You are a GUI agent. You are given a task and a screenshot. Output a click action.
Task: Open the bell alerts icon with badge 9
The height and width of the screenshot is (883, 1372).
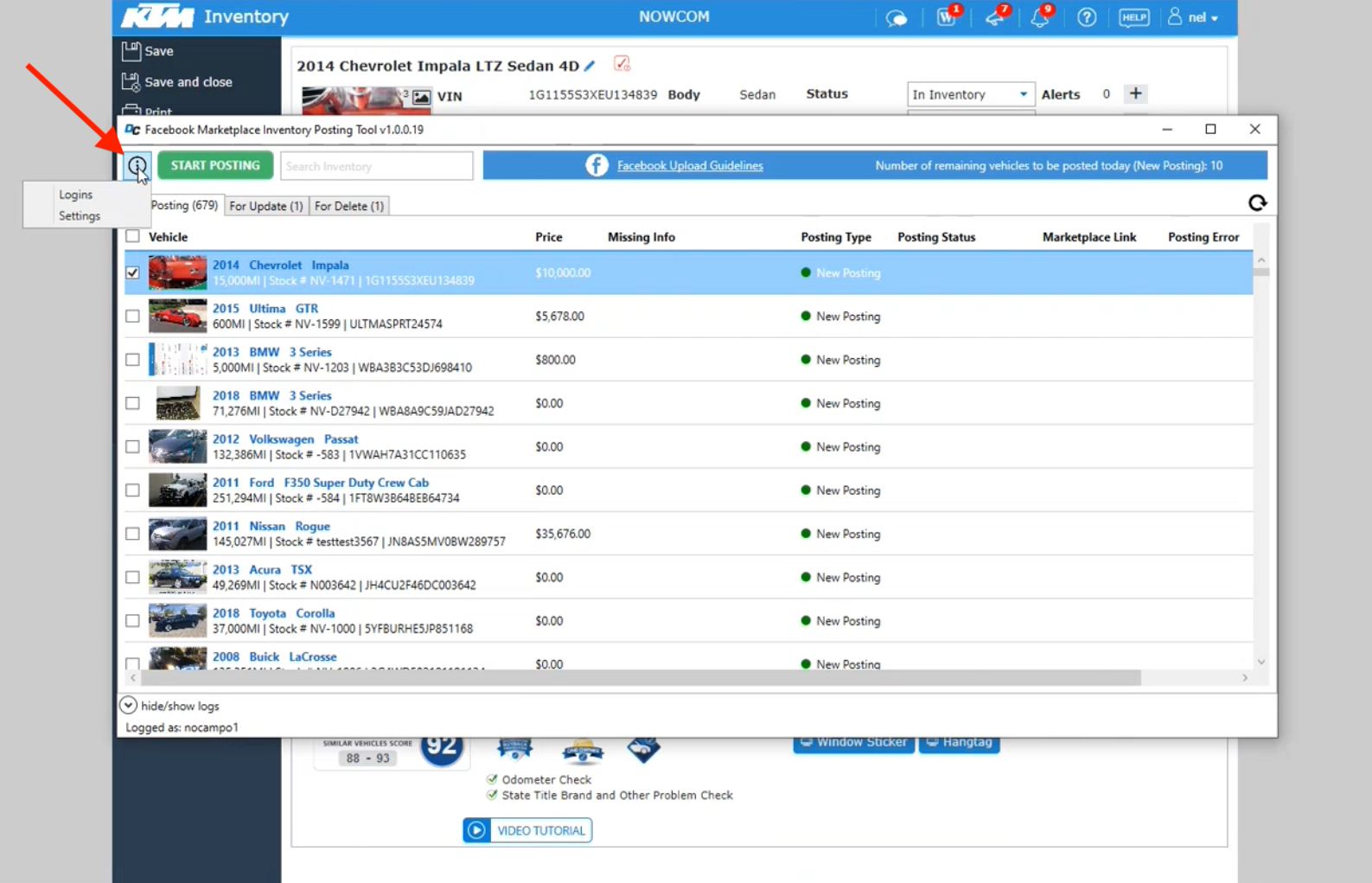pyautogui.click(x=1041, y=16)
